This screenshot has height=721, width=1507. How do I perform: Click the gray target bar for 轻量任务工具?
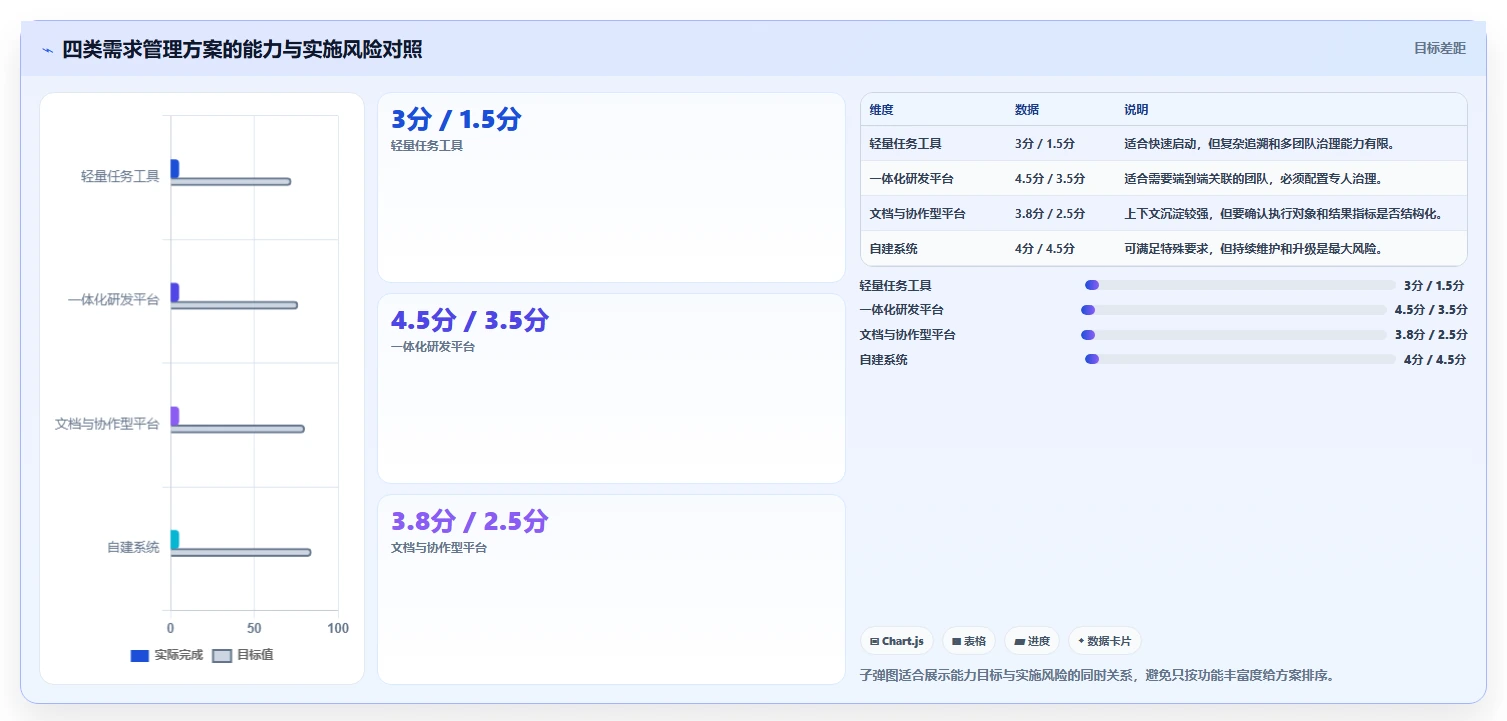[x=231, y=182]
